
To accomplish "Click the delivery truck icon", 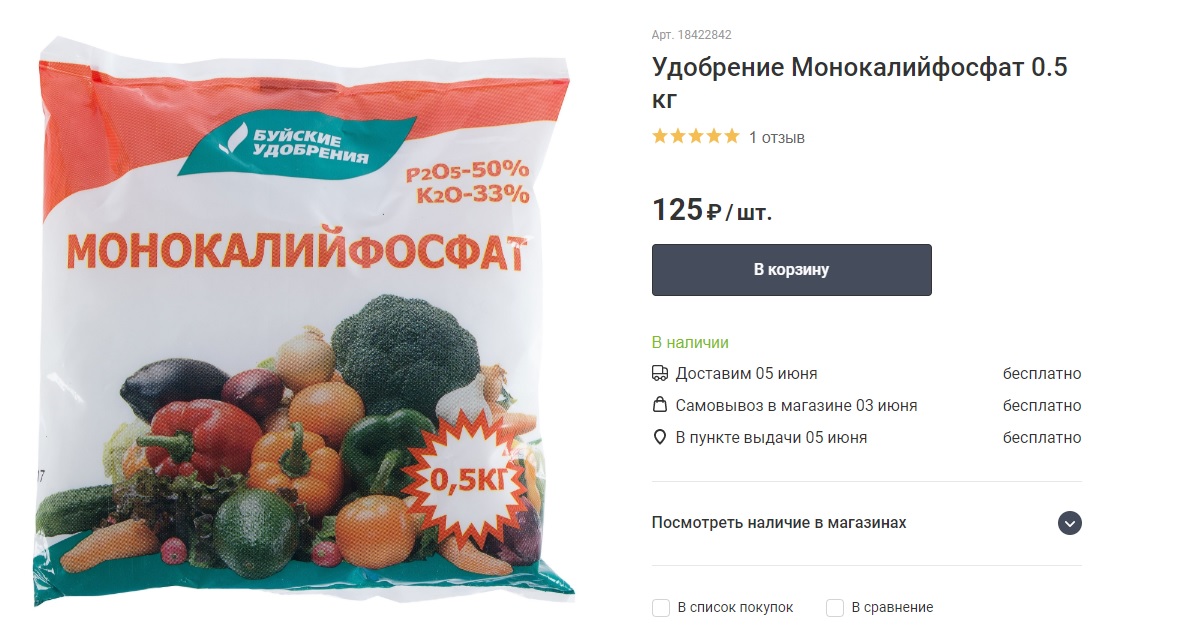I will pyautogui.click(x=660, y=374).
